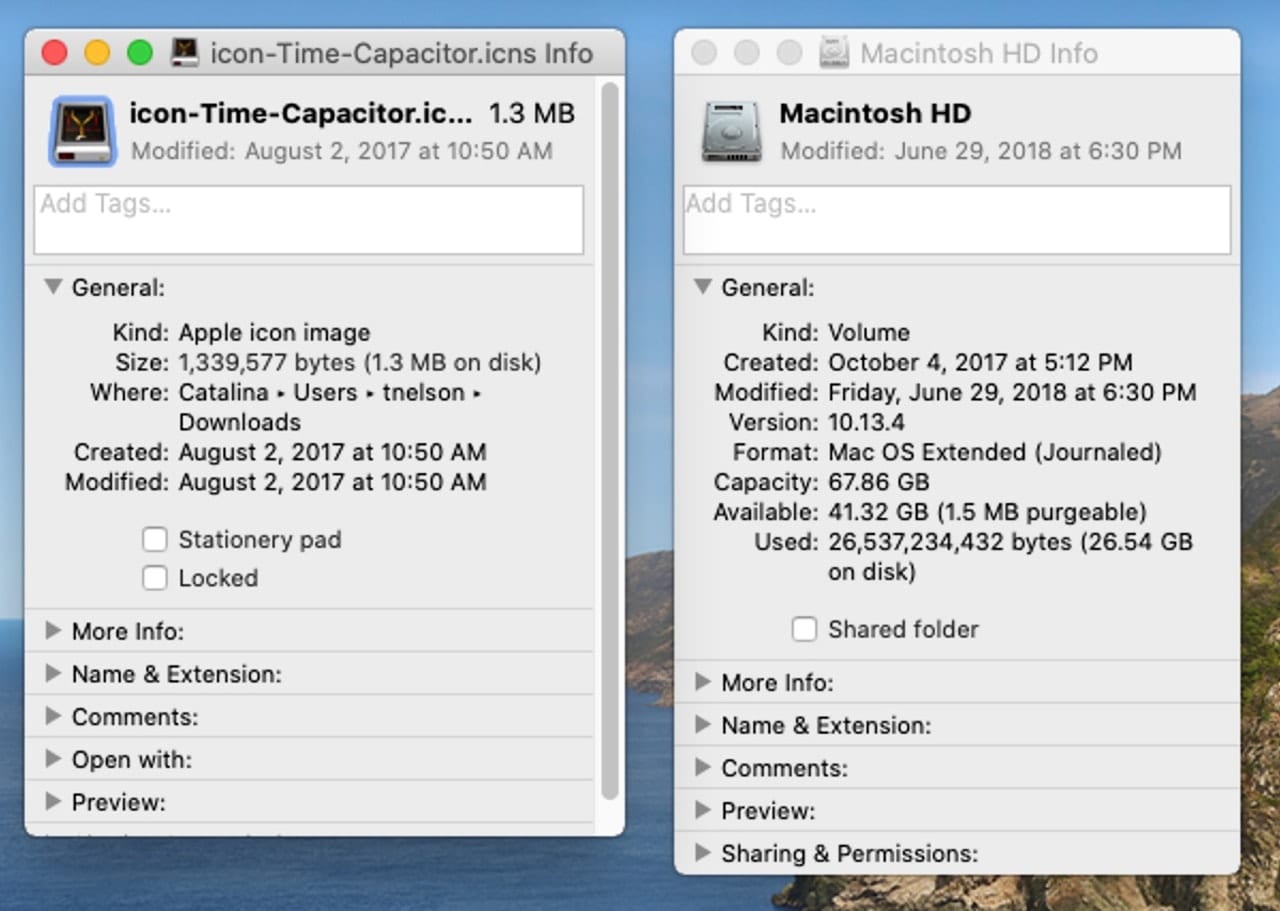Zoom the Macintosh HD Info window

click(790, 53)
